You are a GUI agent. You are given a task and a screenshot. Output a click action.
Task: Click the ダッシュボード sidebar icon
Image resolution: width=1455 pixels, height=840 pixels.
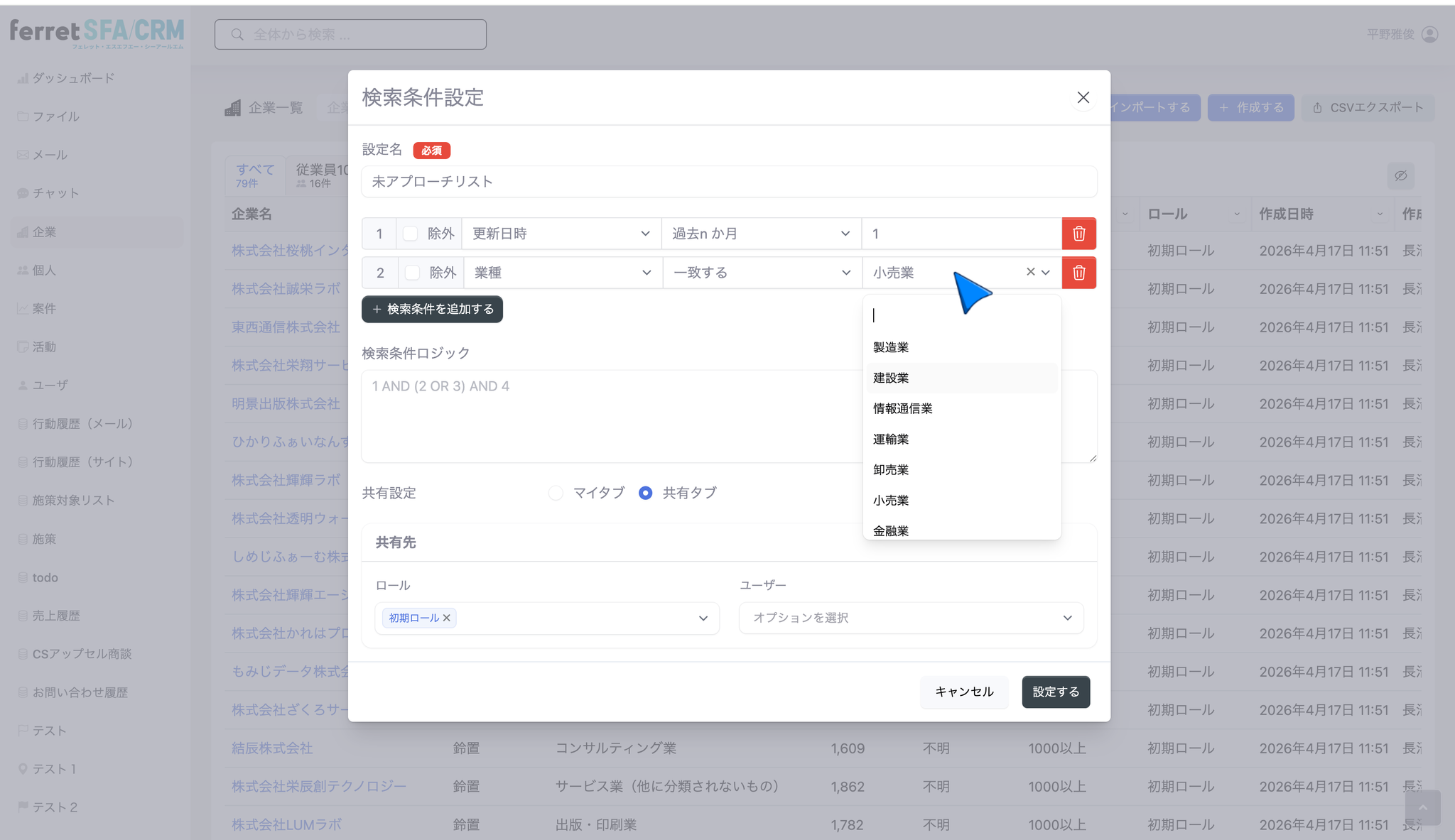coord(23,78)
